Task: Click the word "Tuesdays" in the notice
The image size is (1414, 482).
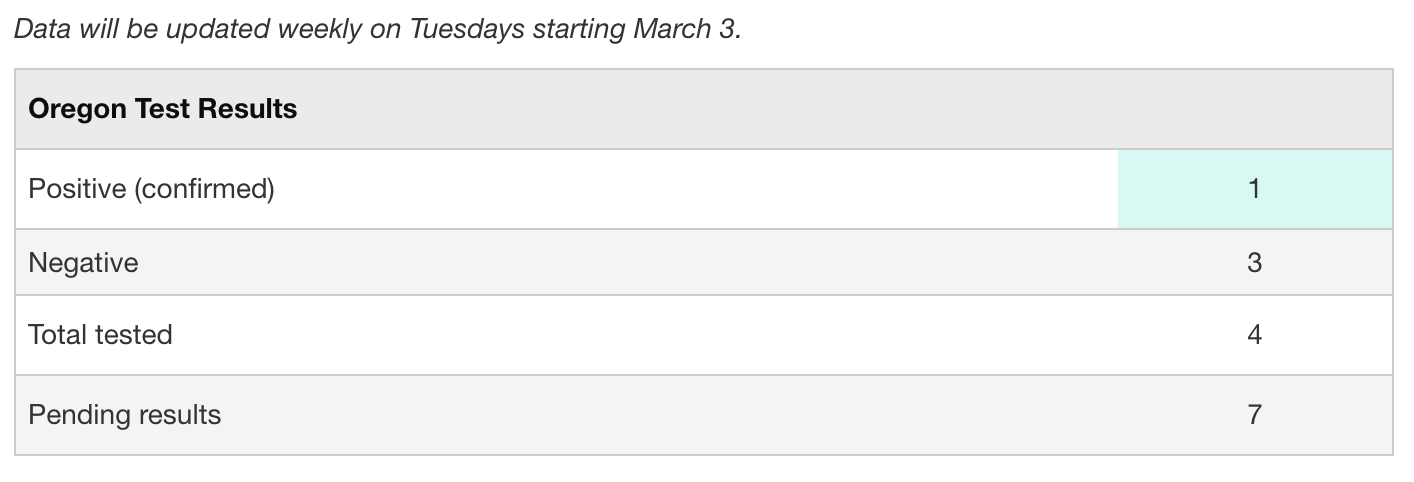Action: (465, 28)
